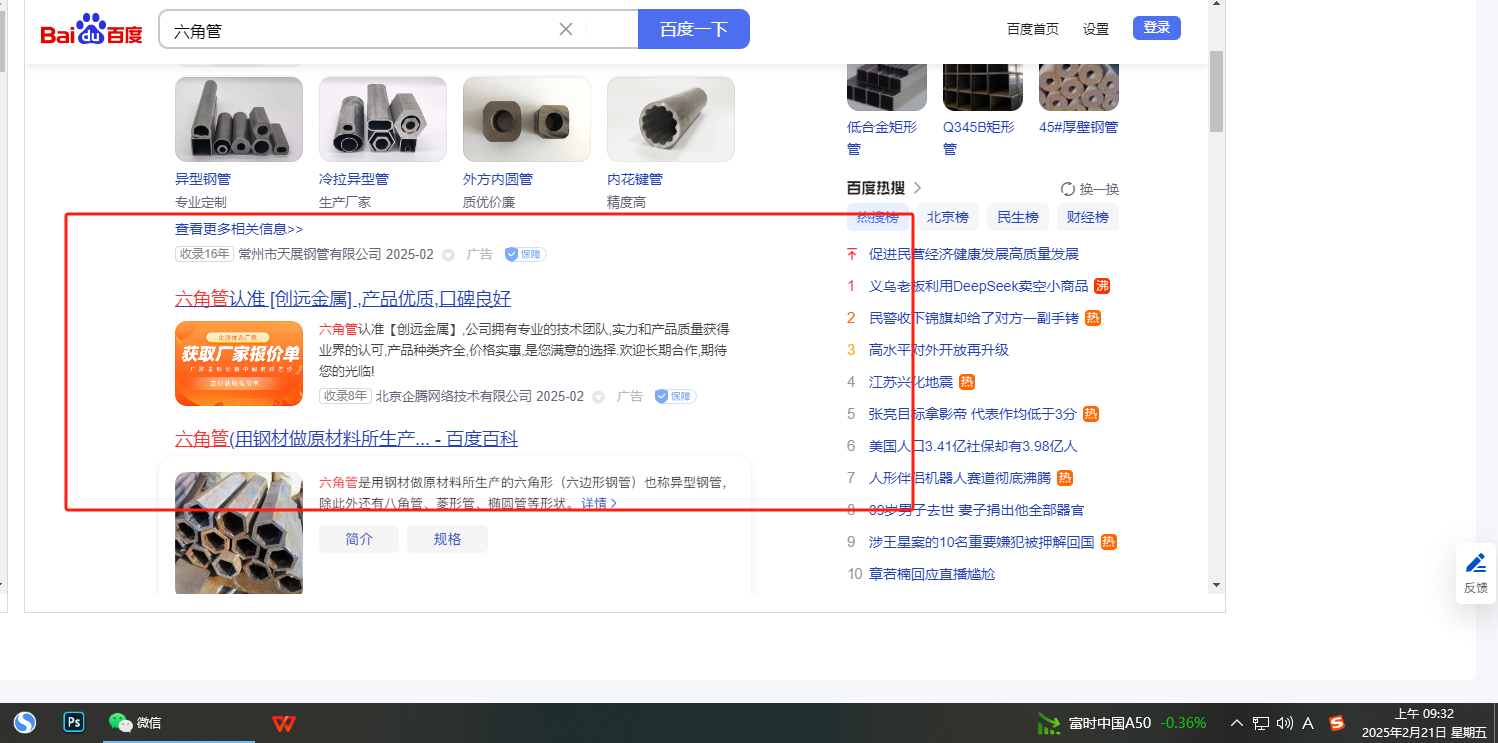Click the 异型钢管 product image

(239, 119)
